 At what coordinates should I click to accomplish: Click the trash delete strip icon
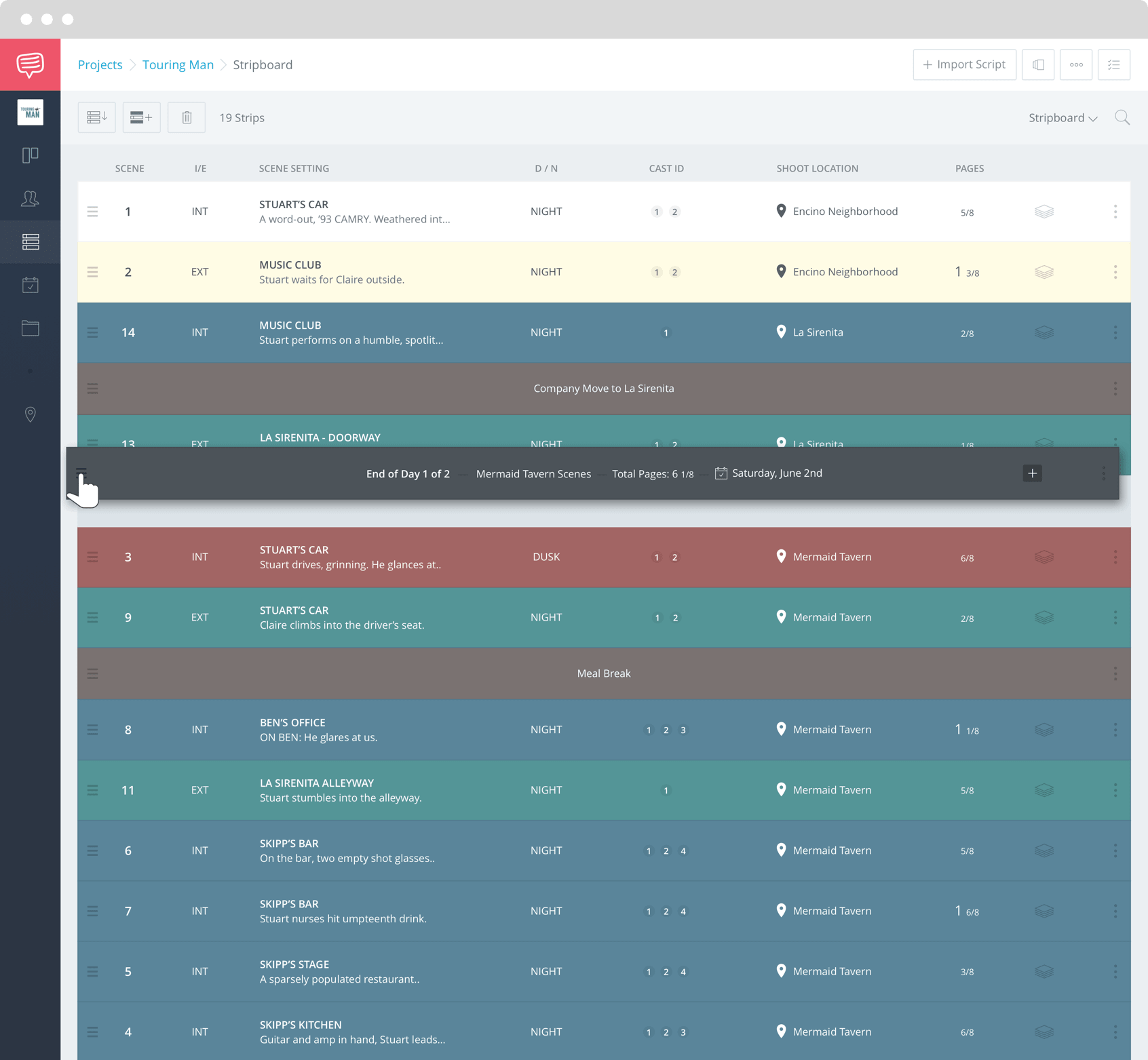pos(187,117)
